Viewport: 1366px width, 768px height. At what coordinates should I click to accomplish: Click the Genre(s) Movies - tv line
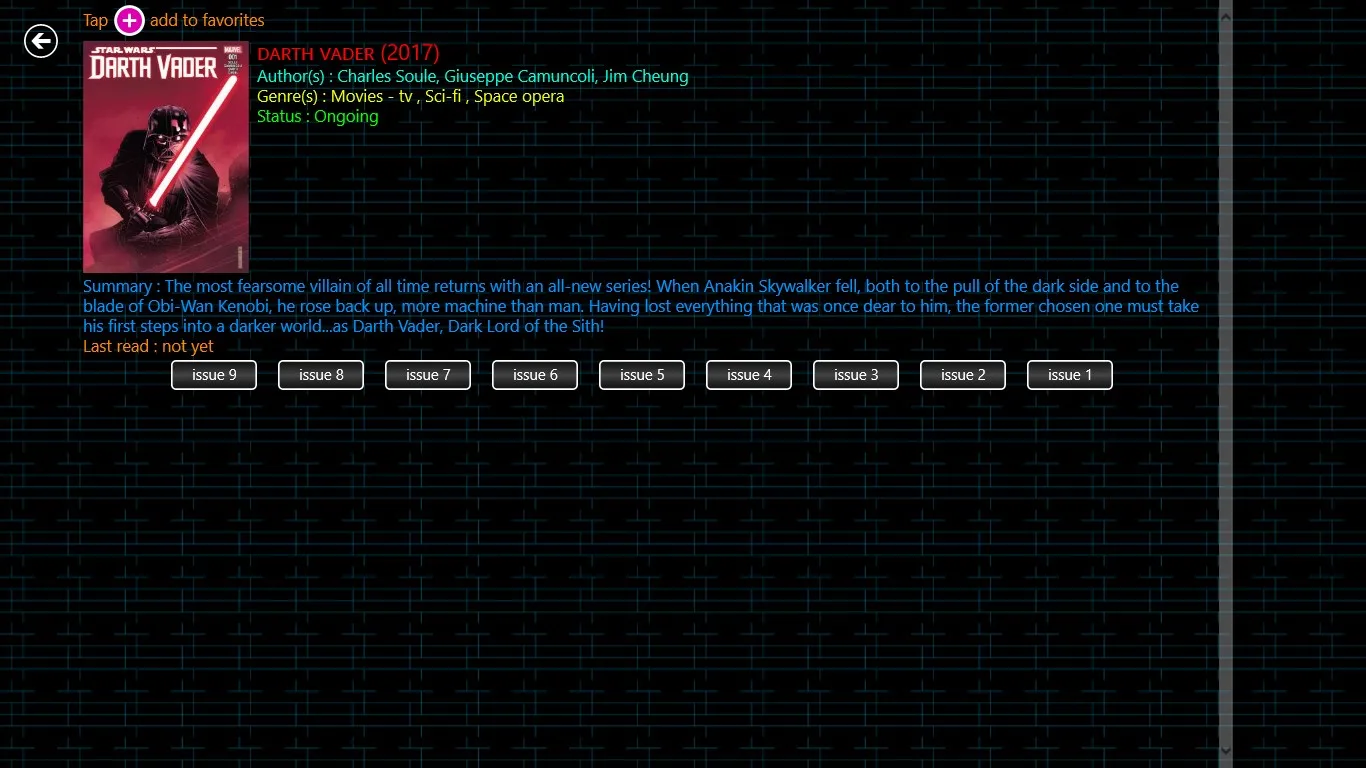point(411,96)
